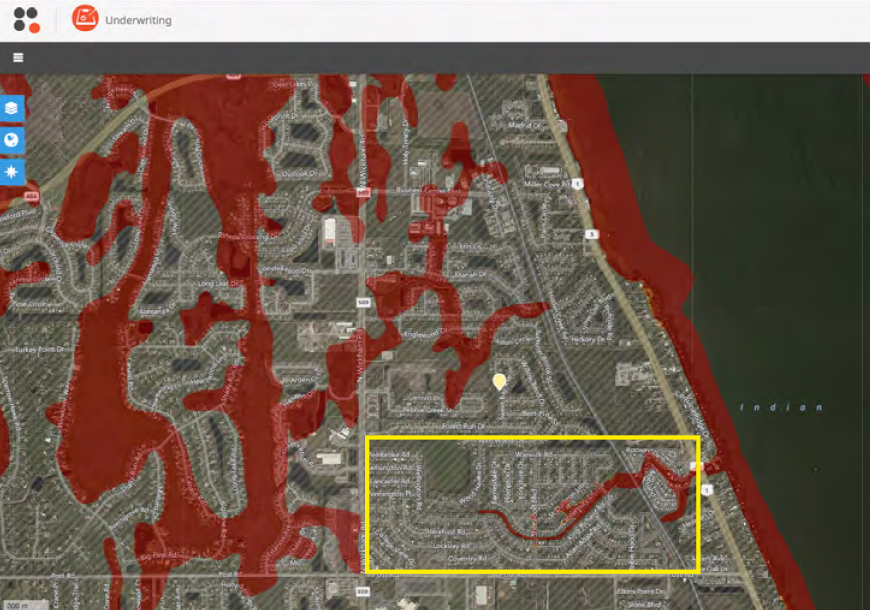Click the orange Underwriting app icon

[x=85, y=18]
